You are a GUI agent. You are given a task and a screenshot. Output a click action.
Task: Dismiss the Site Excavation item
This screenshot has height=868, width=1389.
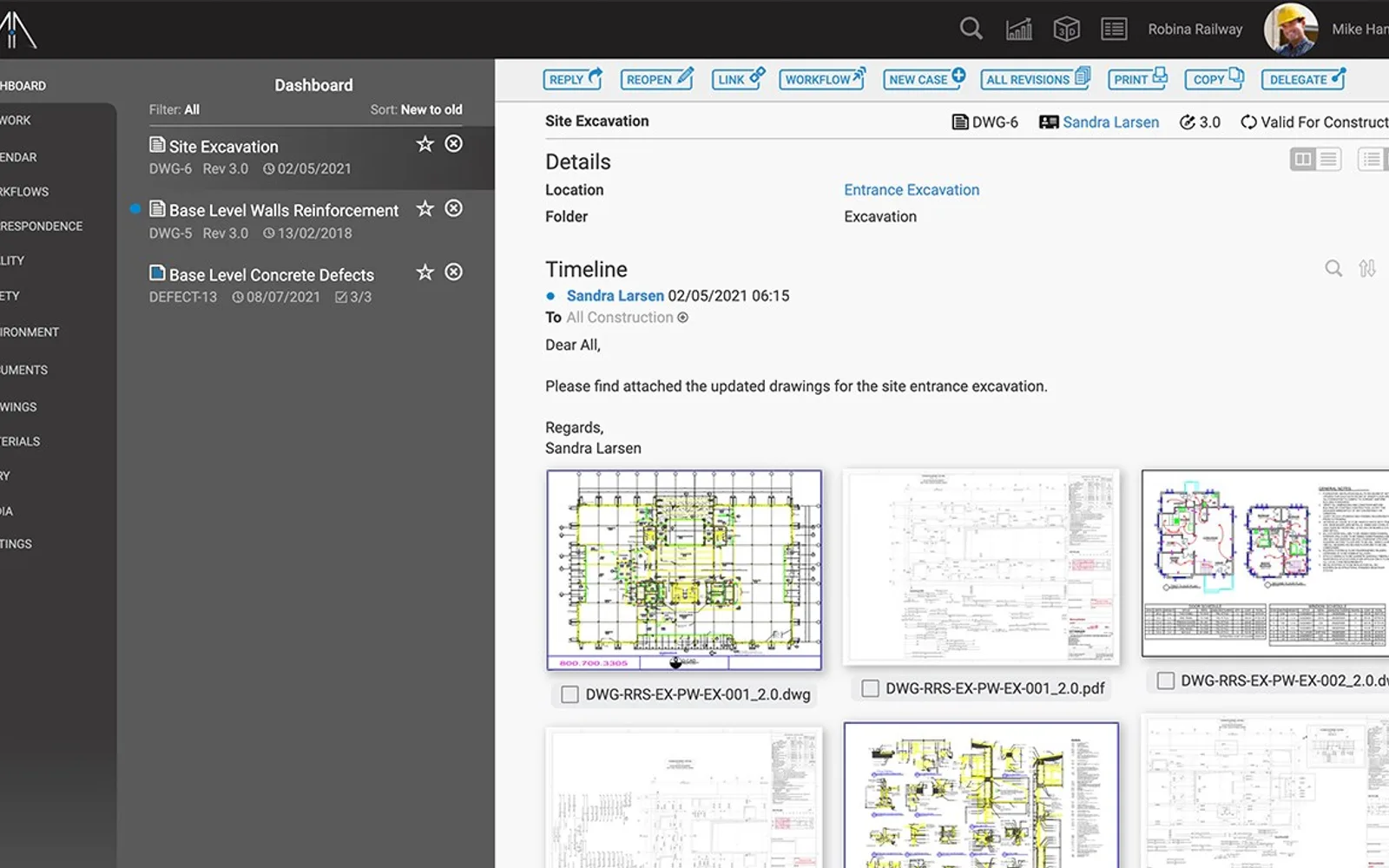(454, 144)
